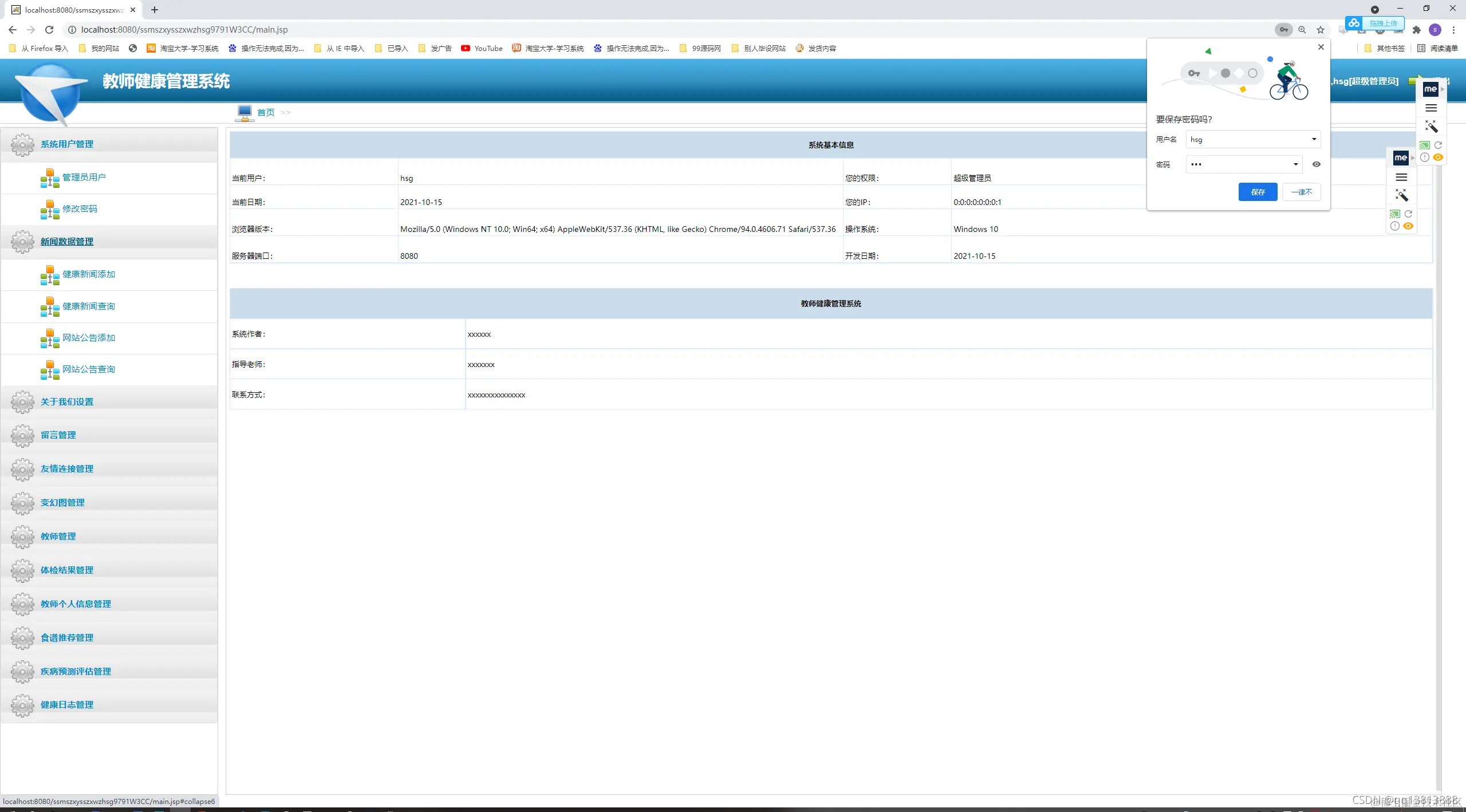Click the 保存 button to save password
The height and width of the screenshot is (812, 1466).
coord(1258,192)
